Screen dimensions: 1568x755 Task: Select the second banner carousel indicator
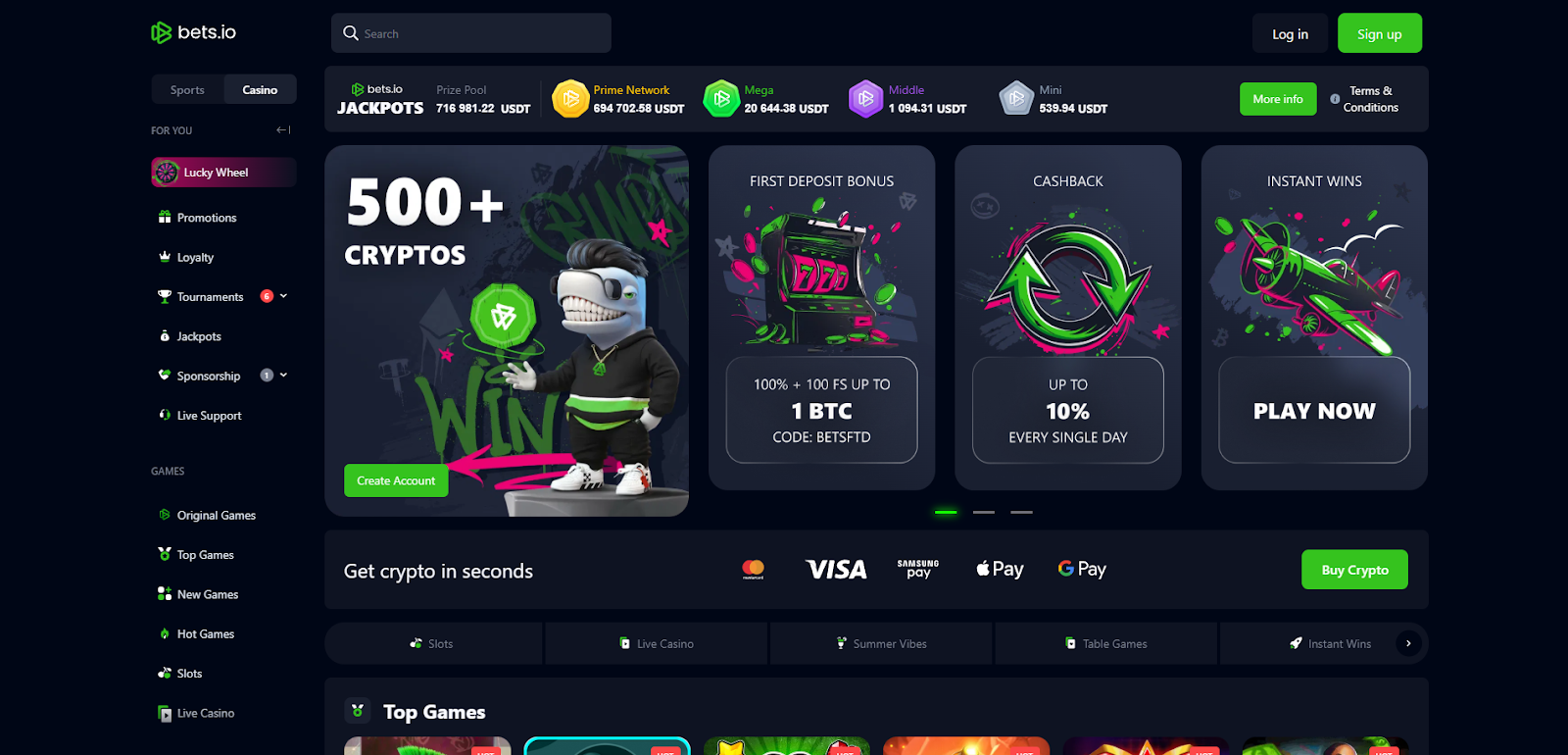coord(984,512)
